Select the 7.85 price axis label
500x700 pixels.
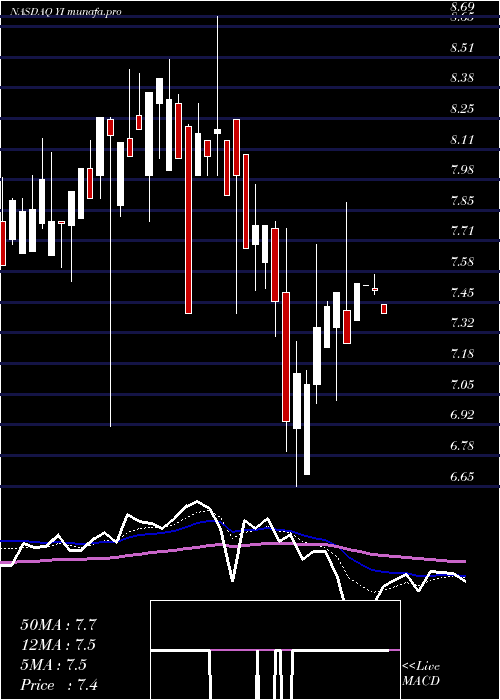click(462, 200)
